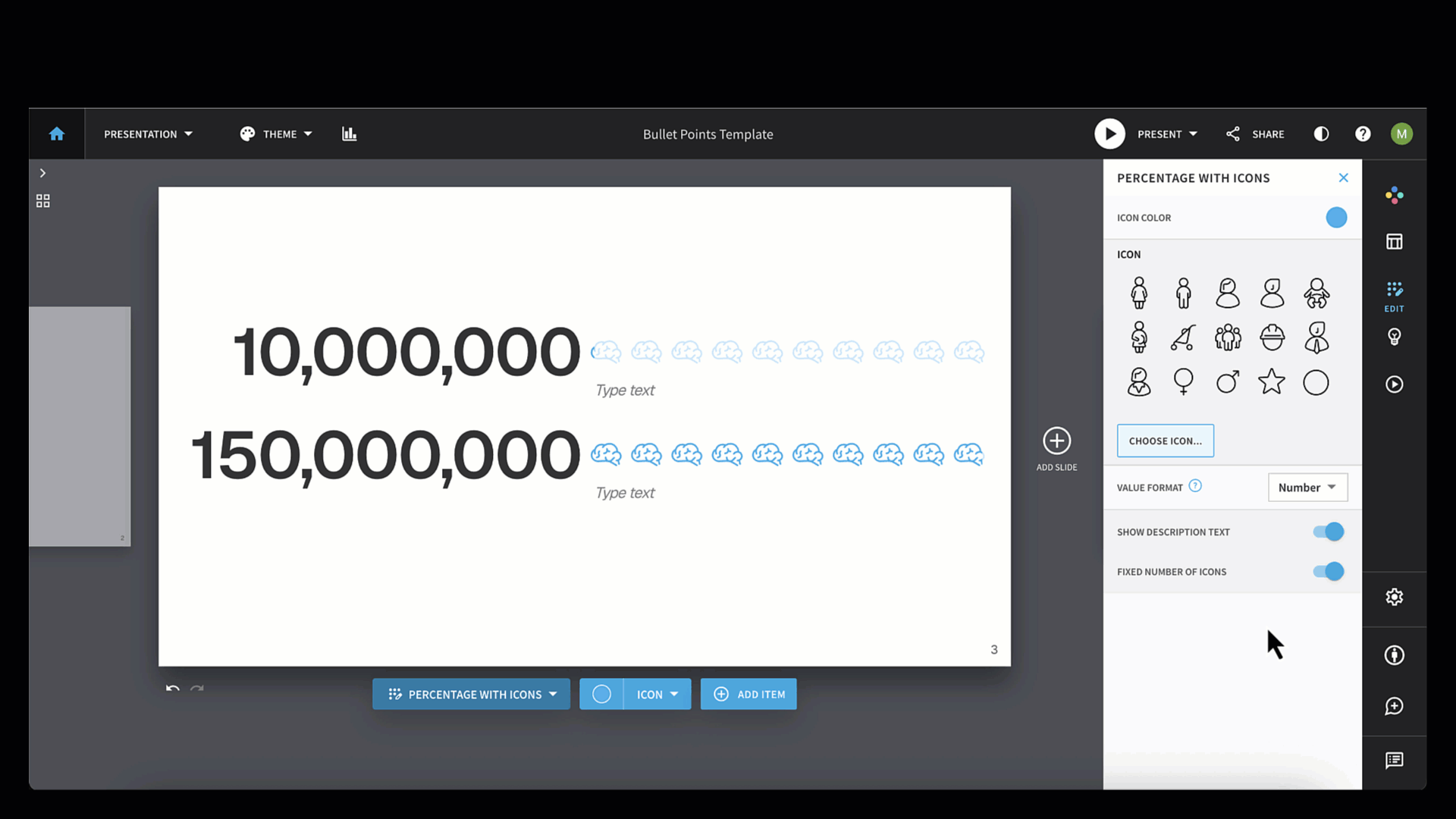This screenshot has width=1456, height=819.
Task: Click the colorful dots icon in right sidebar
Action: pos(1394,196)
